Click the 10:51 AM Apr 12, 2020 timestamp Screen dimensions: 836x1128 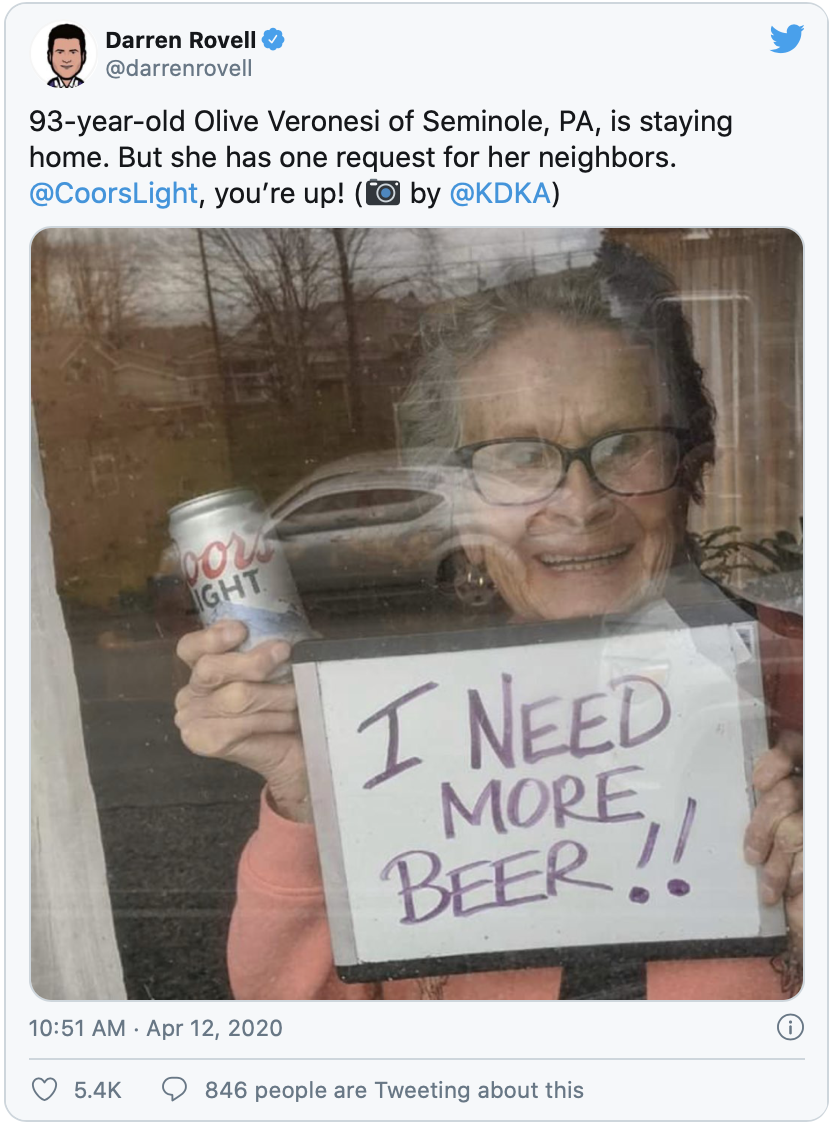(x=155, y=1027)
